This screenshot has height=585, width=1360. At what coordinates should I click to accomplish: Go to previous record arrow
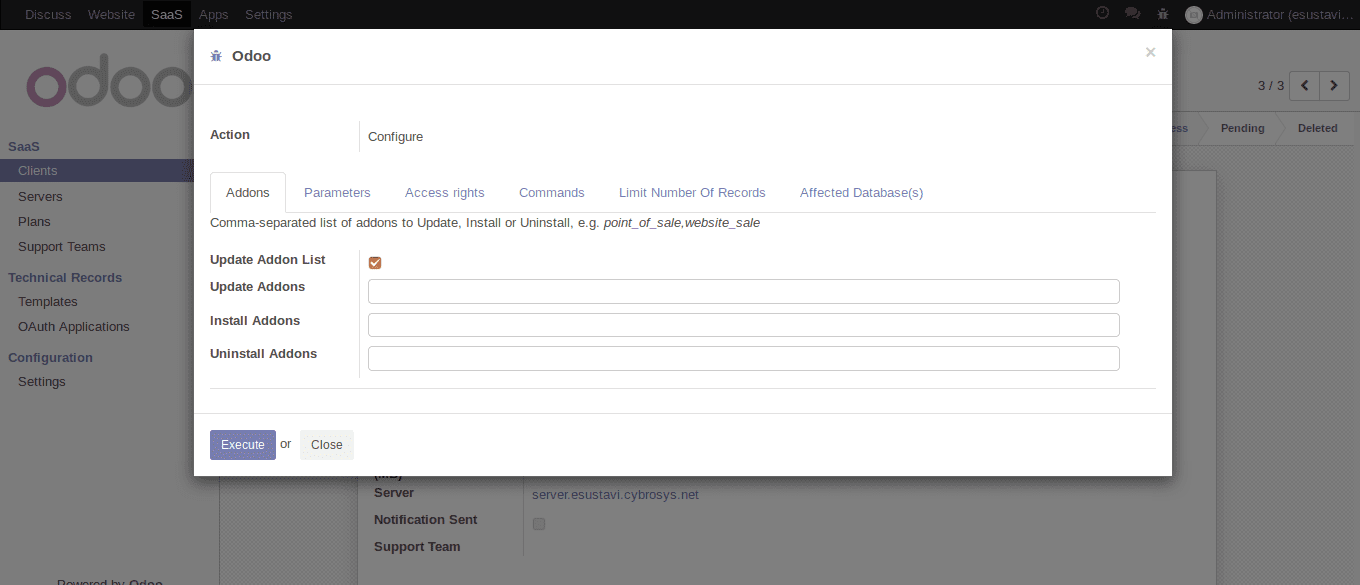[x=1304, y=86]
